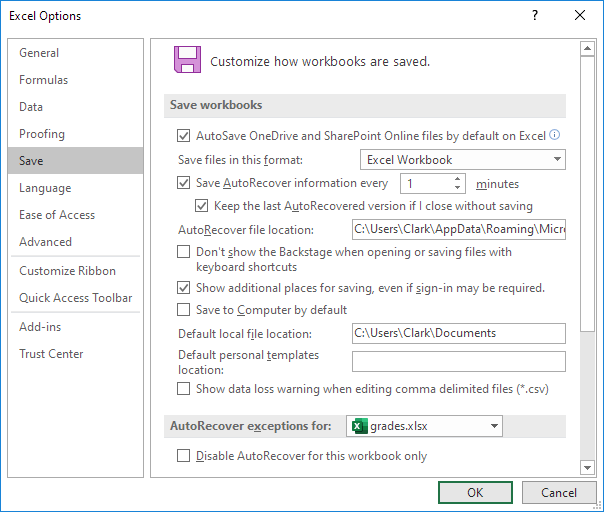Open the Save files format dropdown
Viewport: 604px width, 512px height.
click(x=462, y=160)
